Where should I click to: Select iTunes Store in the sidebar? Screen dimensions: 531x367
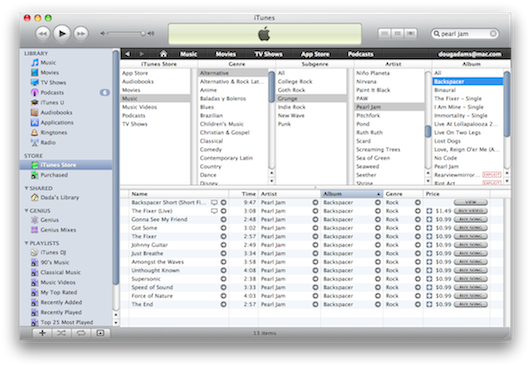pyautogui.click(x=66, y=165)
